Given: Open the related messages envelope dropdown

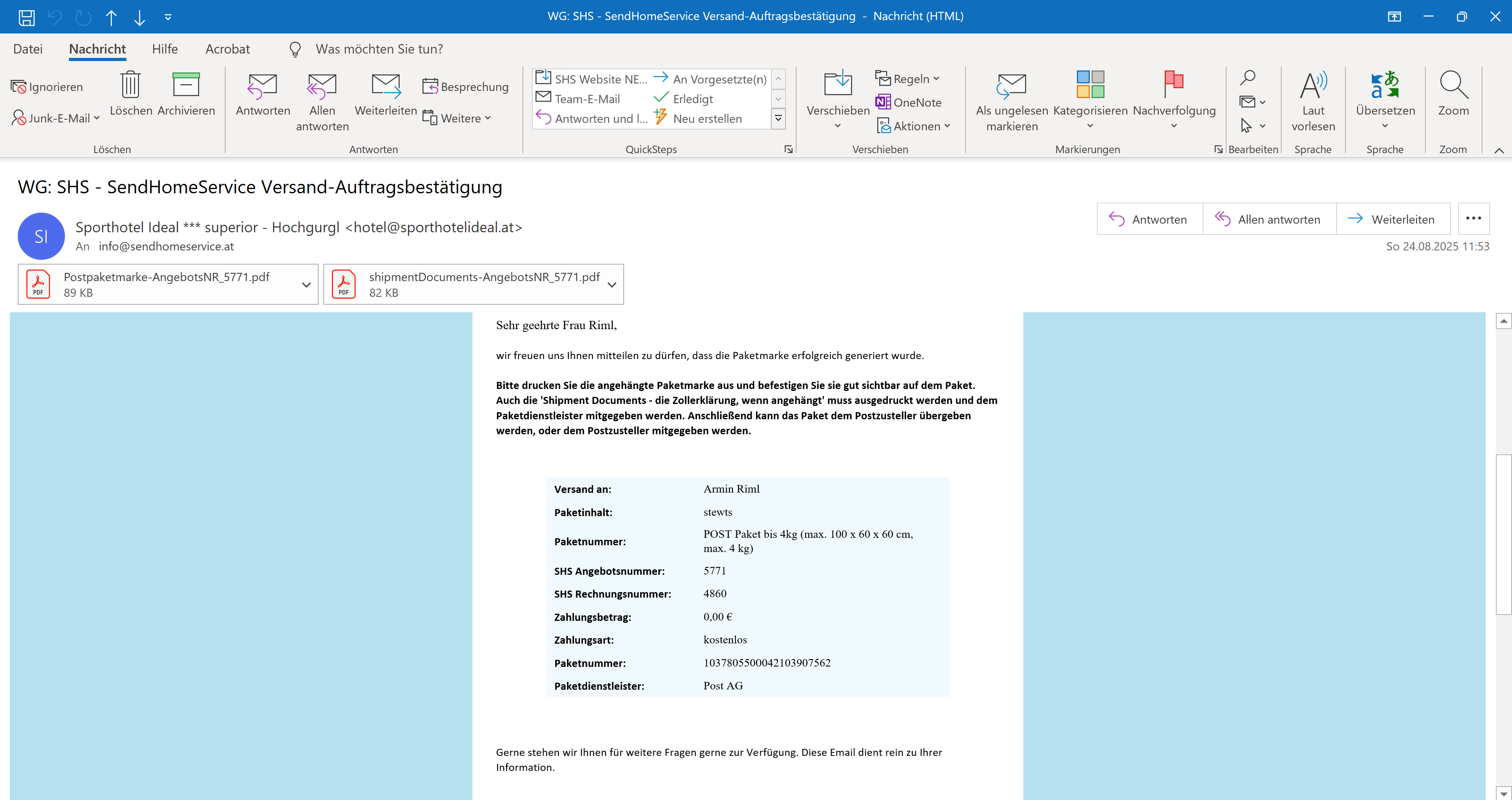Looking at the screenshot, I should (x=1252, y=102).
